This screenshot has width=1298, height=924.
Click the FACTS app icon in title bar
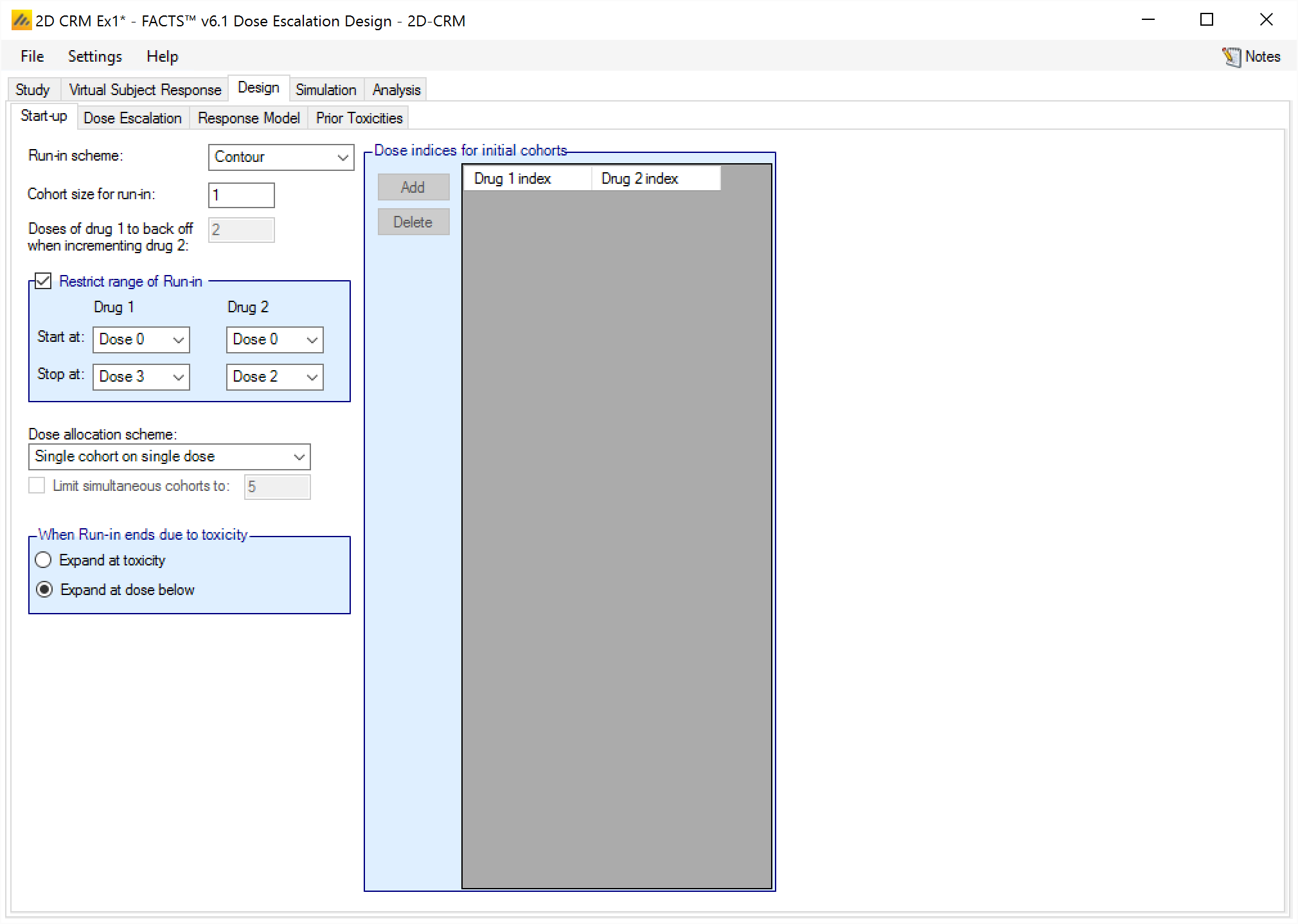[21, 21]
